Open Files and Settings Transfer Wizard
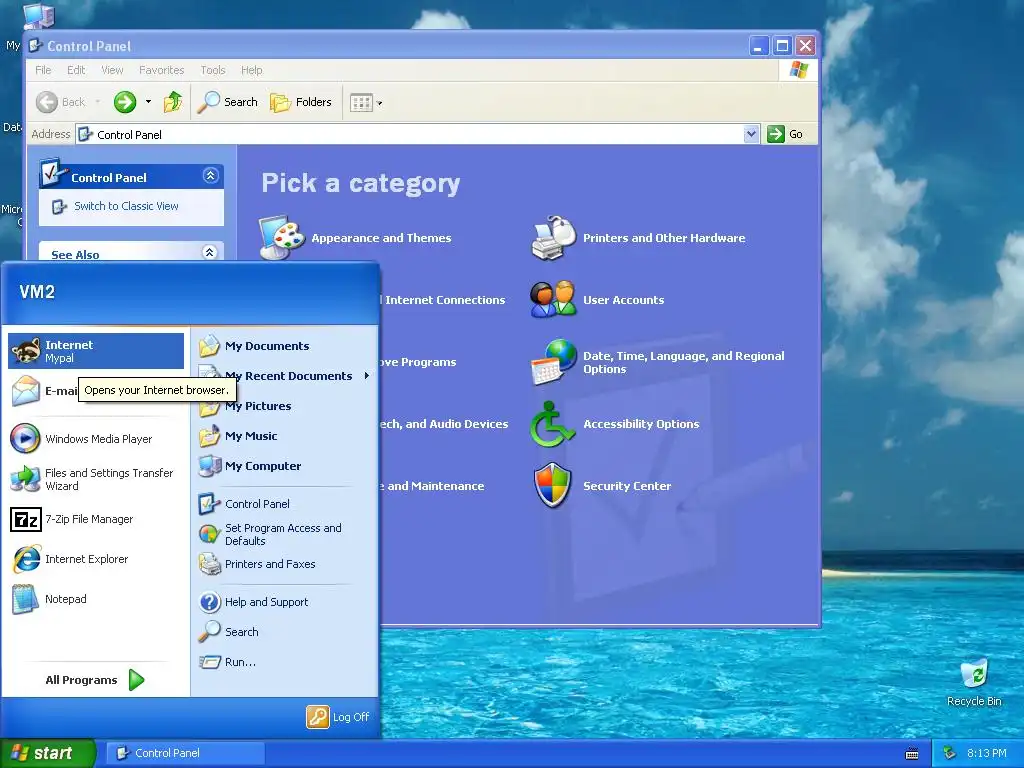Viewport: 1024px width, 768px height. click(96, 479)
